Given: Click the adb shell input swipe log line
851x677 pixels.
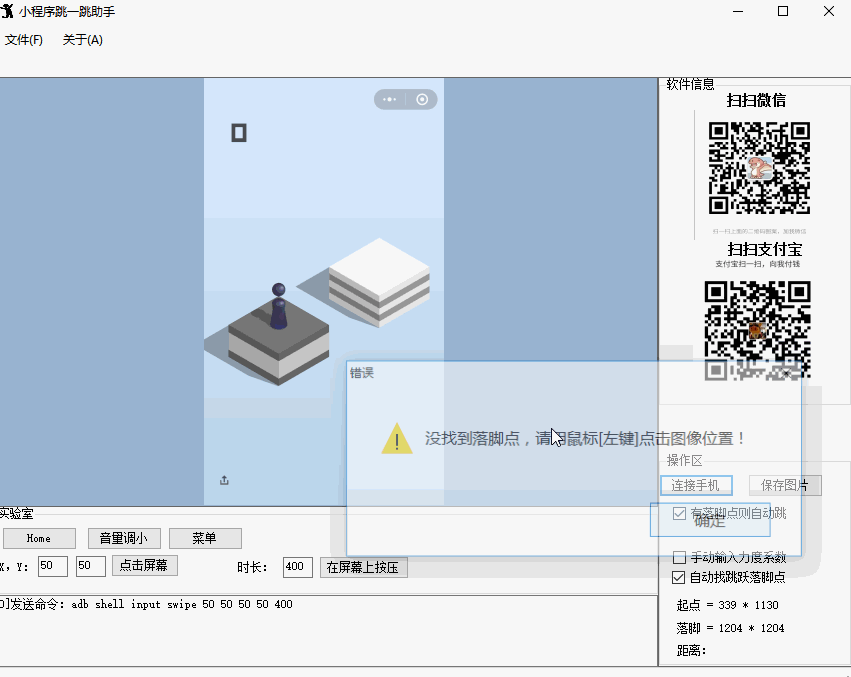Looking at the screenshot, I should [147, 604].
